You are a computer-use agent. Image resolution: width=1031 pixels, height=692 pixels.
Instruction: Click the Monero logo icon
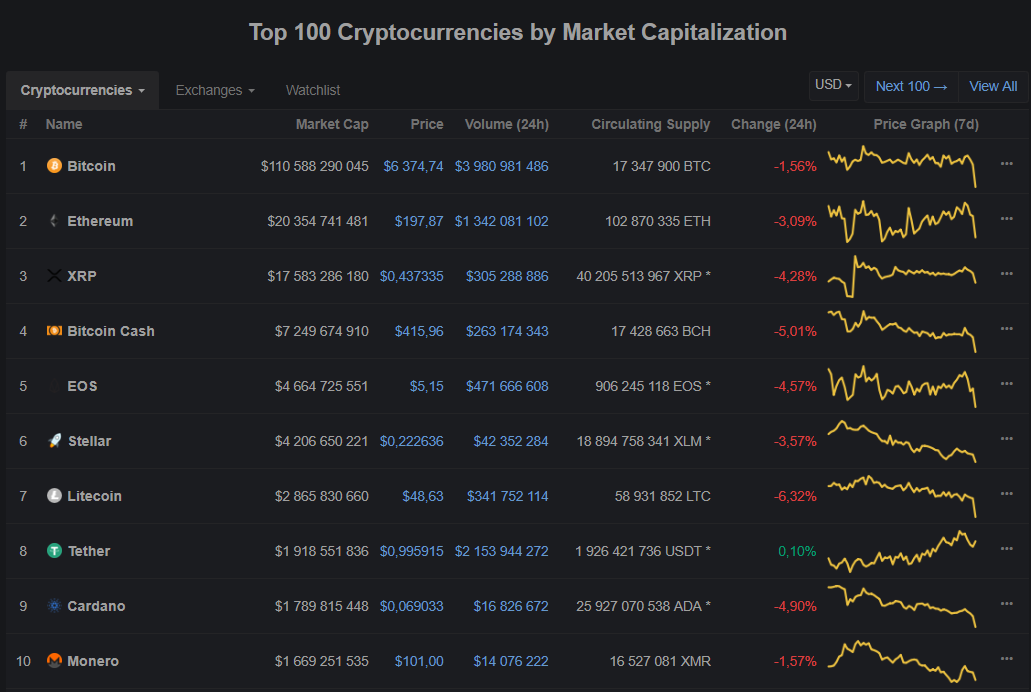point(54,661)
